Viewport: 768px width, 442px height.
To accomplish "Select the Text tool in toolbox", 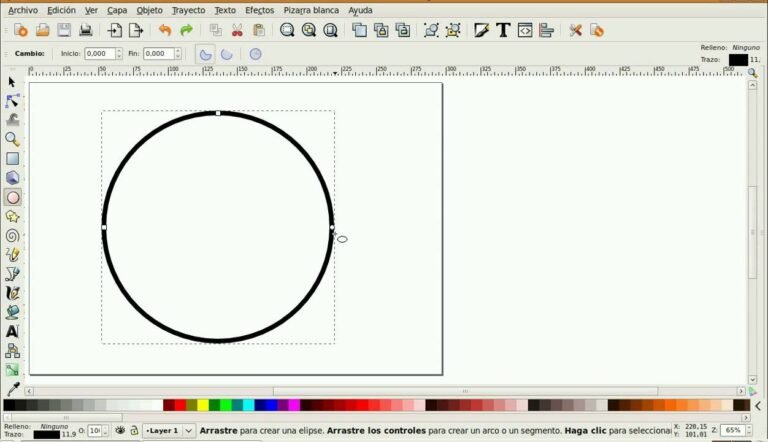I will point(12,331).
